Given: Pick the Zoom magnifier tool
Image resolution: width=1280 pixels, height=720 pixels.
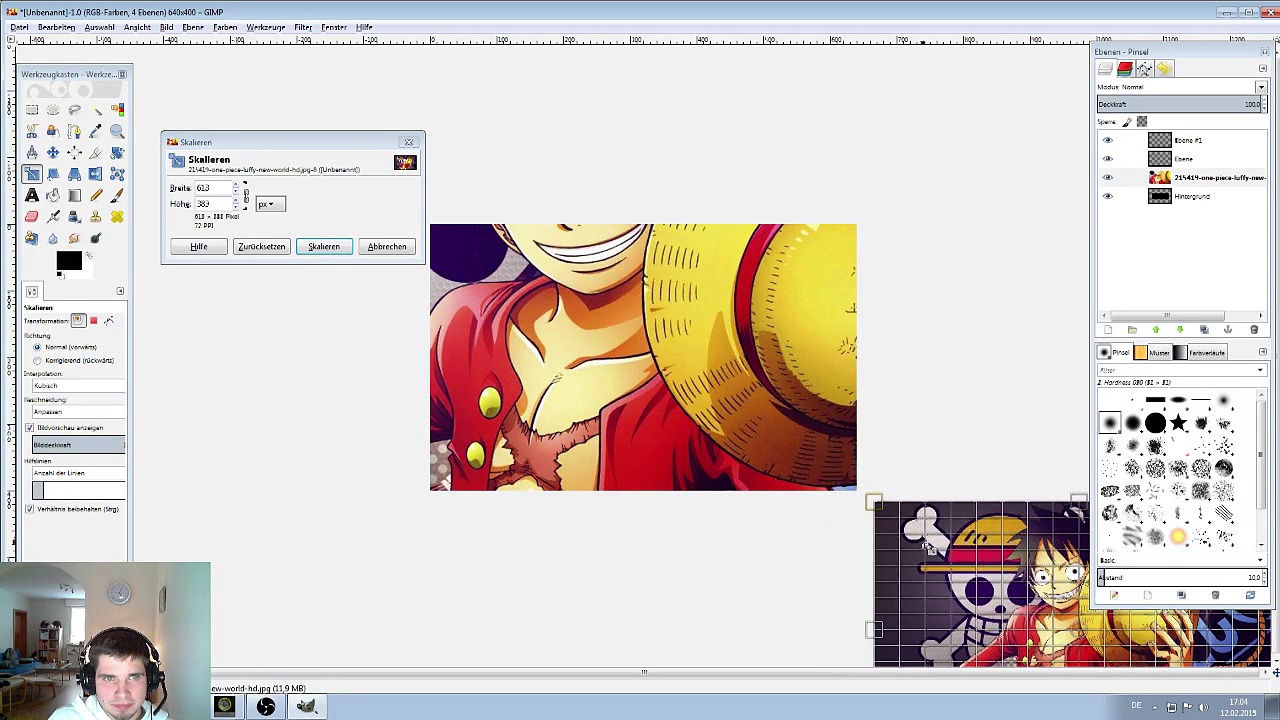Looking at the screenshot, I should [x=117, y=131].
